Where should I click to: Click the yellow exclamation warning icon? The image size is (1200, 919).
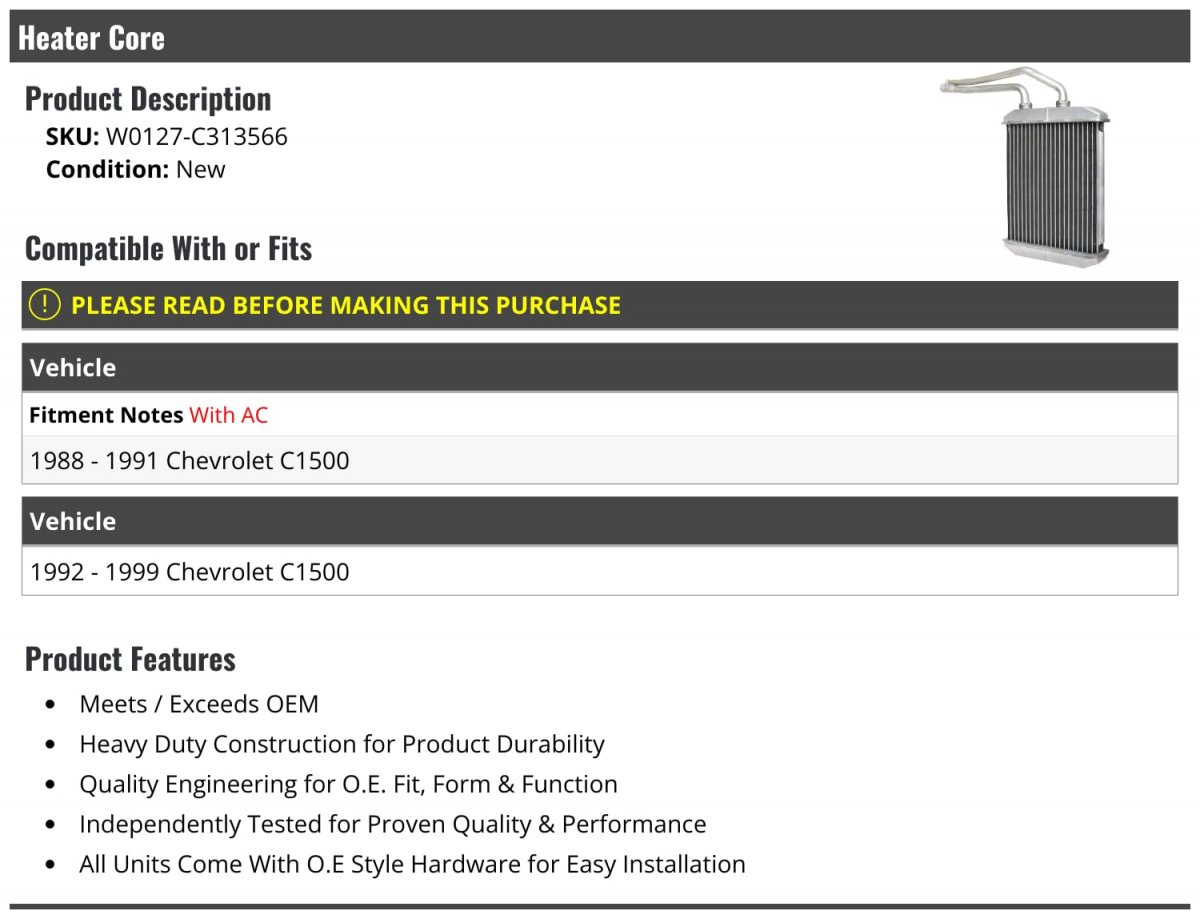[45, 305]
